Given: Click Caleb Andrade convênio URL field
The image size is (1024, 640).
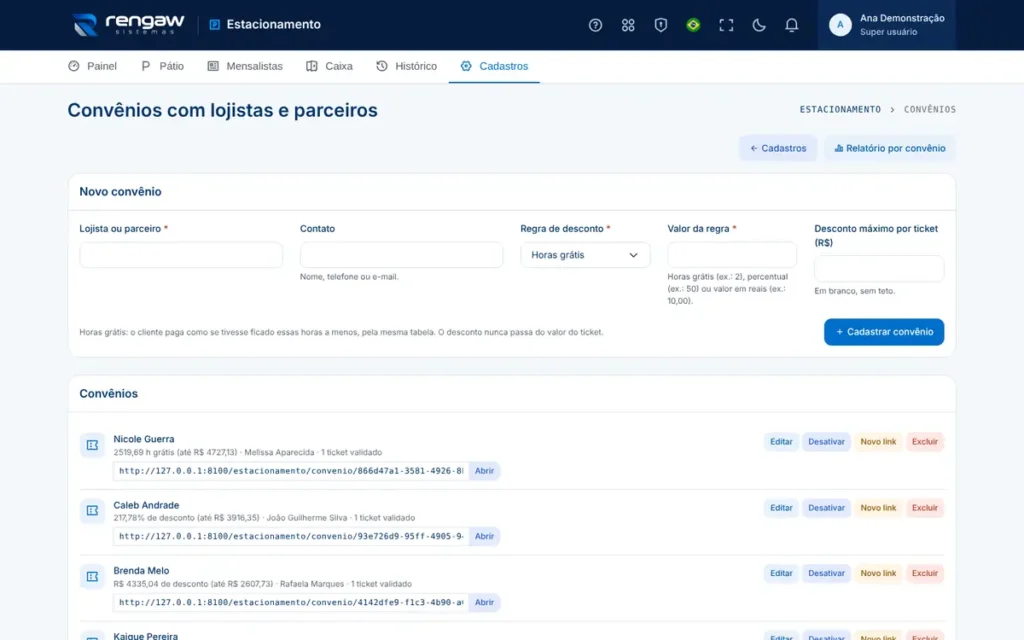Looking at the screenshot, I should [291, 536].
